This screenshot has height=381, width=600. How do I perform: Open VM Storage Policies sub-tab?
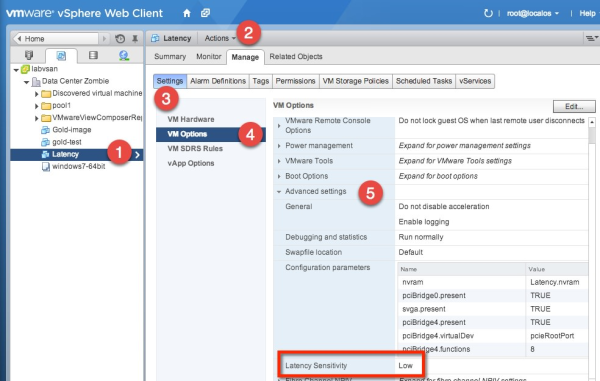(355, 81)
